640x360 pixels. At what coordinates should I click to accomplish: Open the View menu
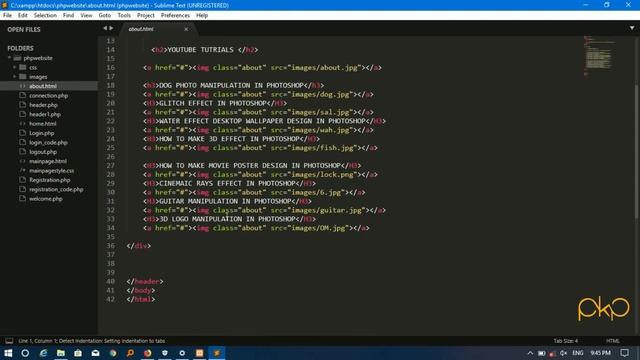pyautogui.click(x=86, y=15)
